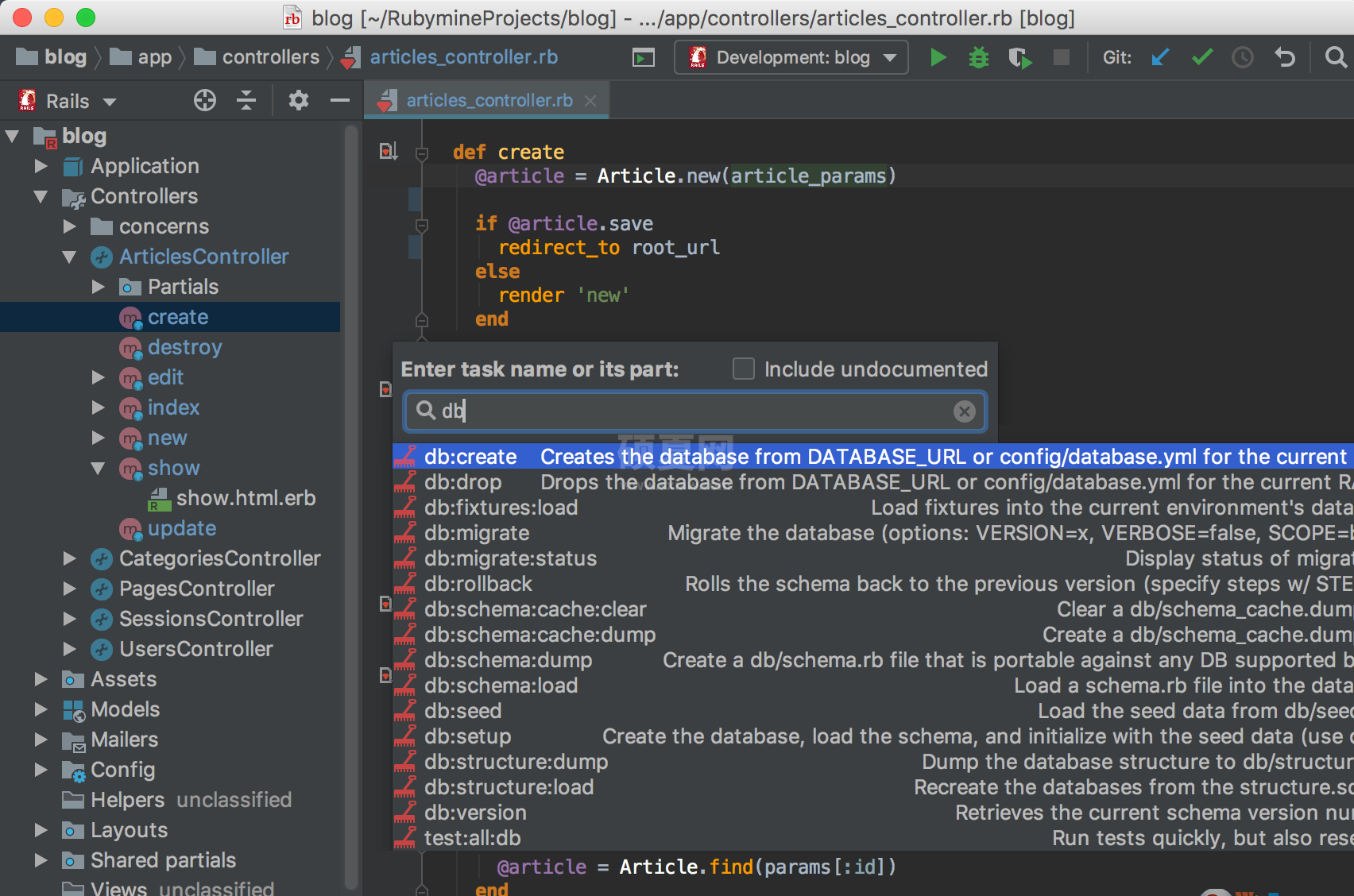Fold the def create method in gutter
Screen dimensions: 1354x896
[422, 153]
